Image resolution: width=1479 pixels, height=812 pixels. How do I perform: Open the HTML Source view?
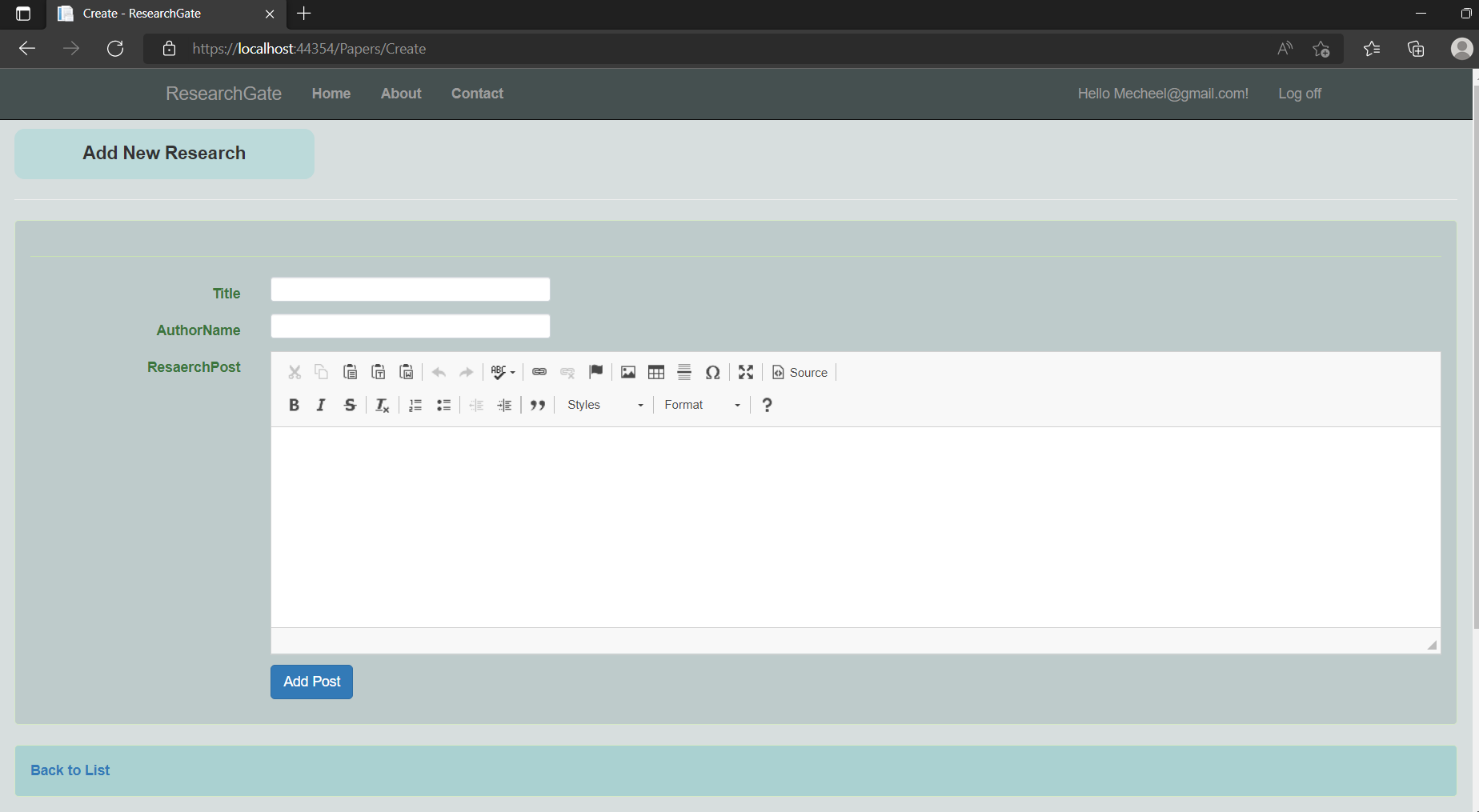(799, 372)
